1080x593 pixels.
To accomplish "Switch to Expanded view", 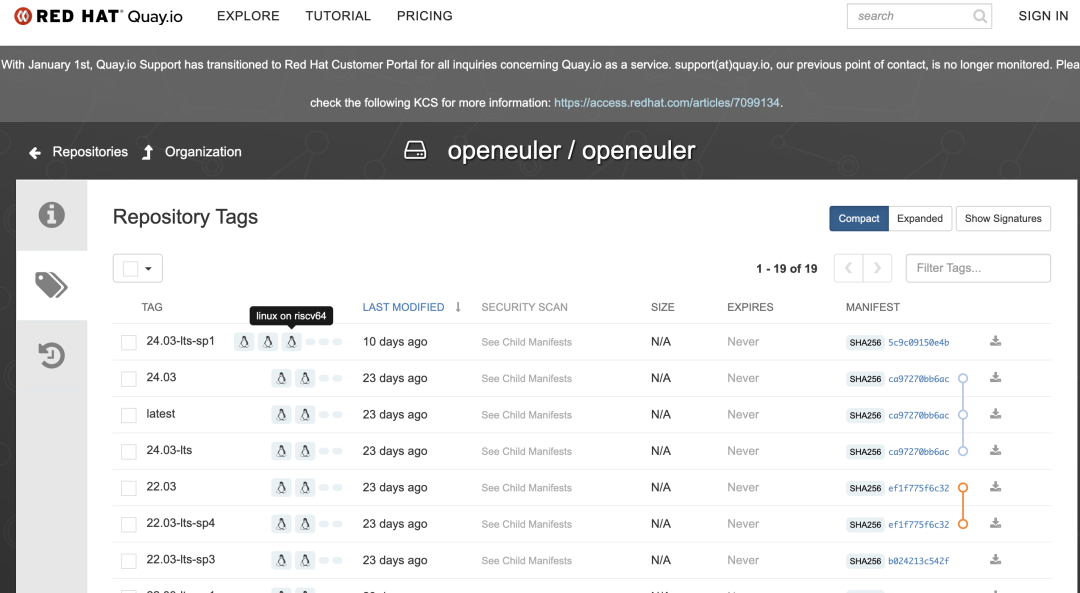I will [920, 218].
